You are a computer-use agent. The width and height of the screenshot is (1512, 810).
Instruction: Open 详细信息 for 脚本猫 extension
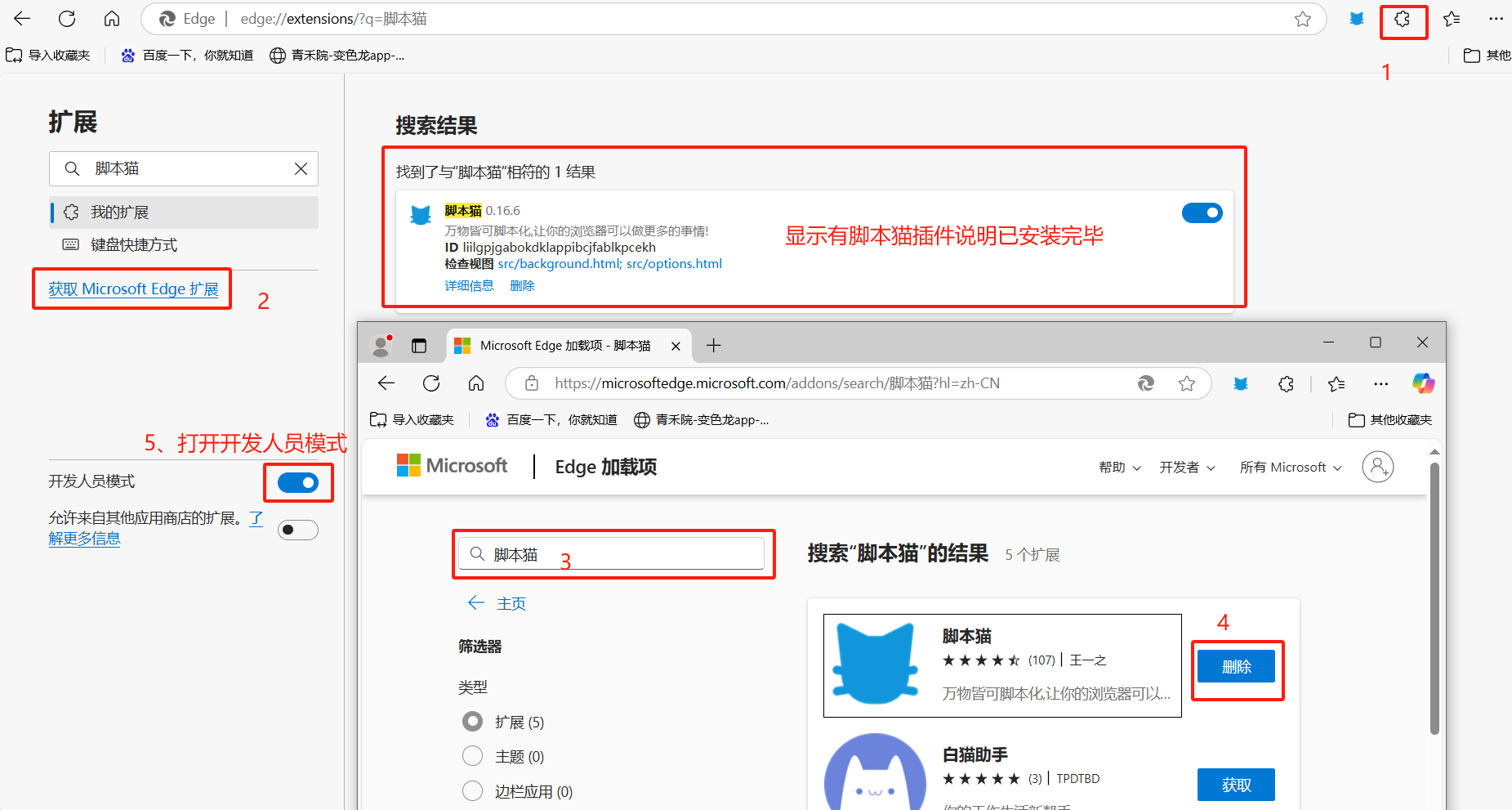[x=469, y=286]
